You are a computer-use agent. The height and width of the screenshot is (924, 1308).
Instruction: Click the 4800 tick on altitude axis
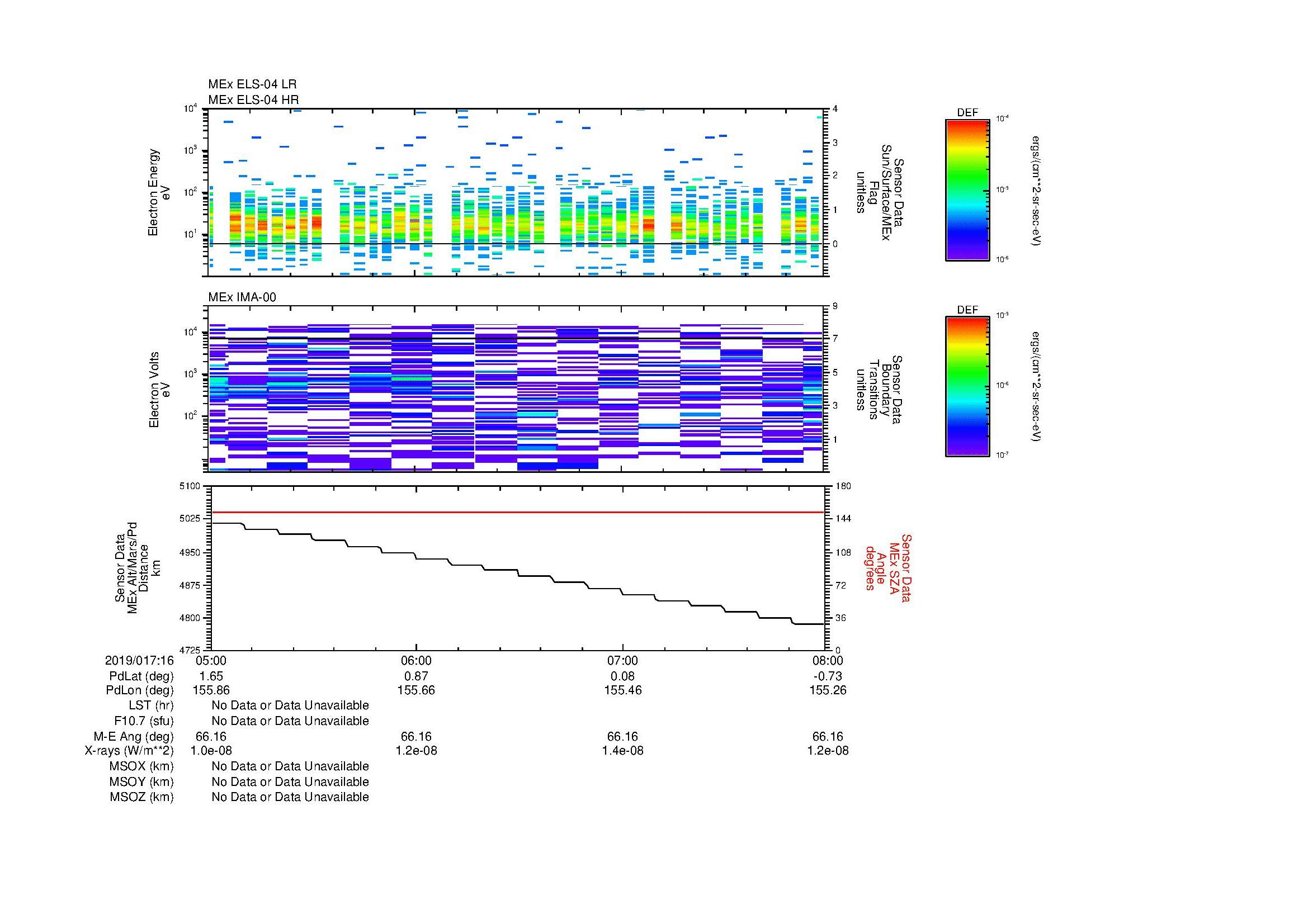(x=190, y=618)
